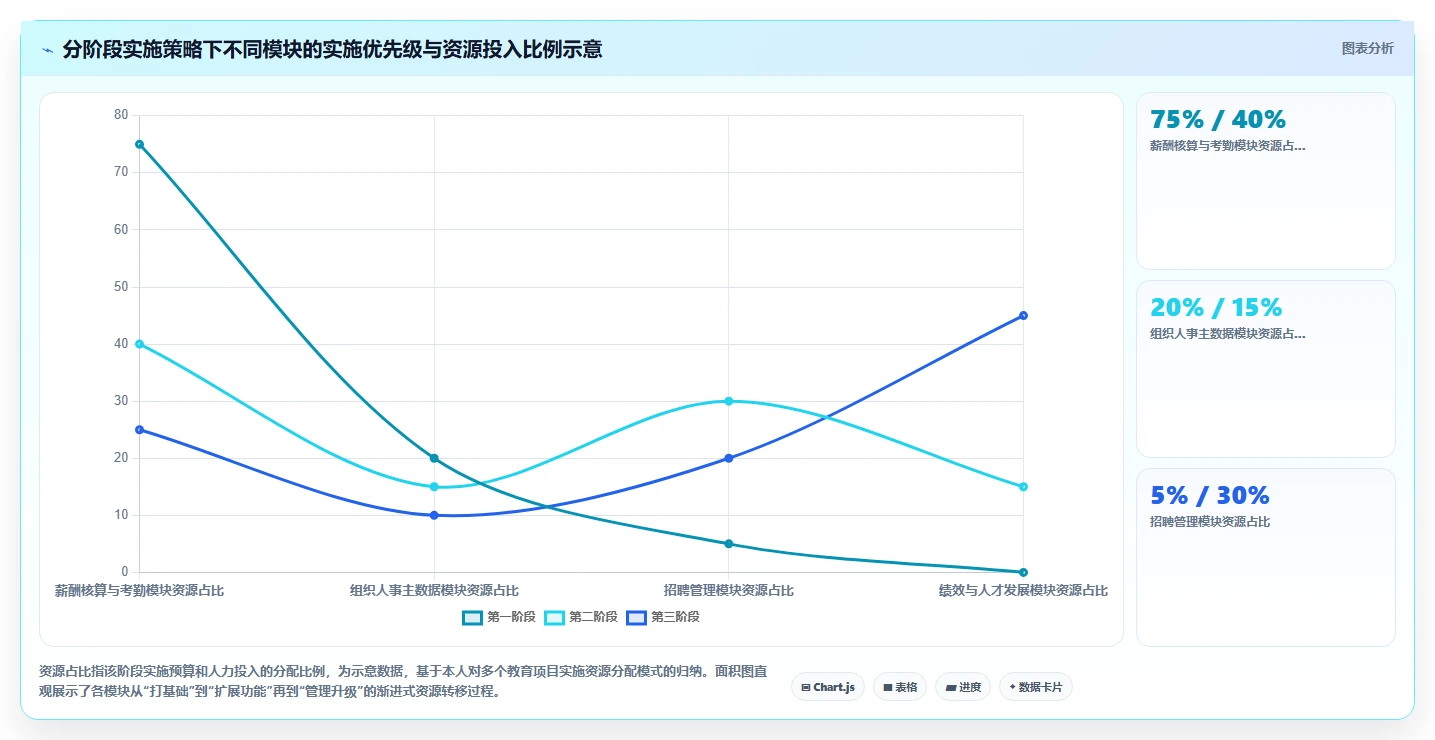Open the 75% / 40% stat card
1435x740 pixels.
click(x=1266, y=181)
